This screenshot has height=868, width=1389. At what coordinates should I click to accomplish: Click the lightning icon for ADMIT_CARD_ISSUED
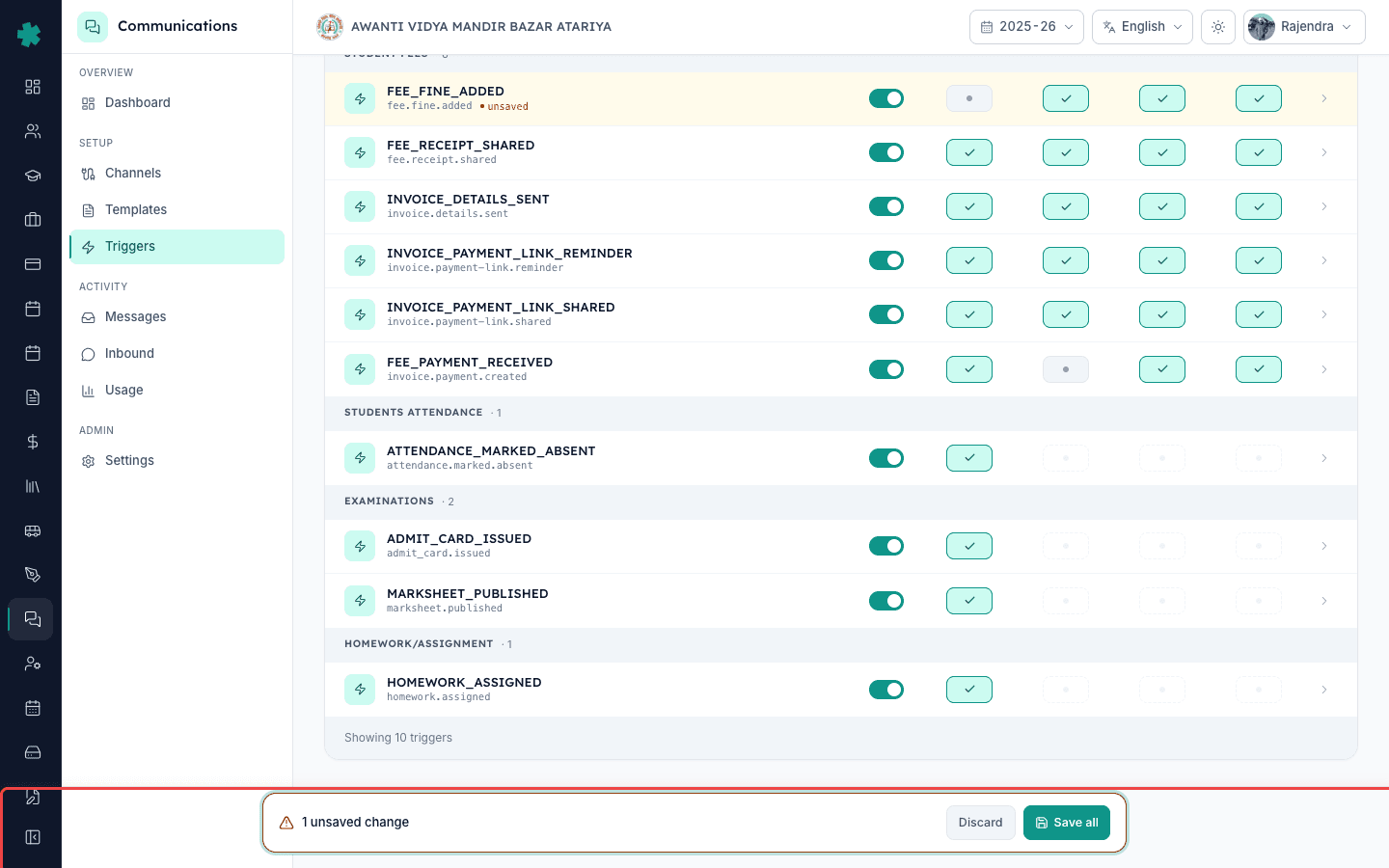[360, 546]
